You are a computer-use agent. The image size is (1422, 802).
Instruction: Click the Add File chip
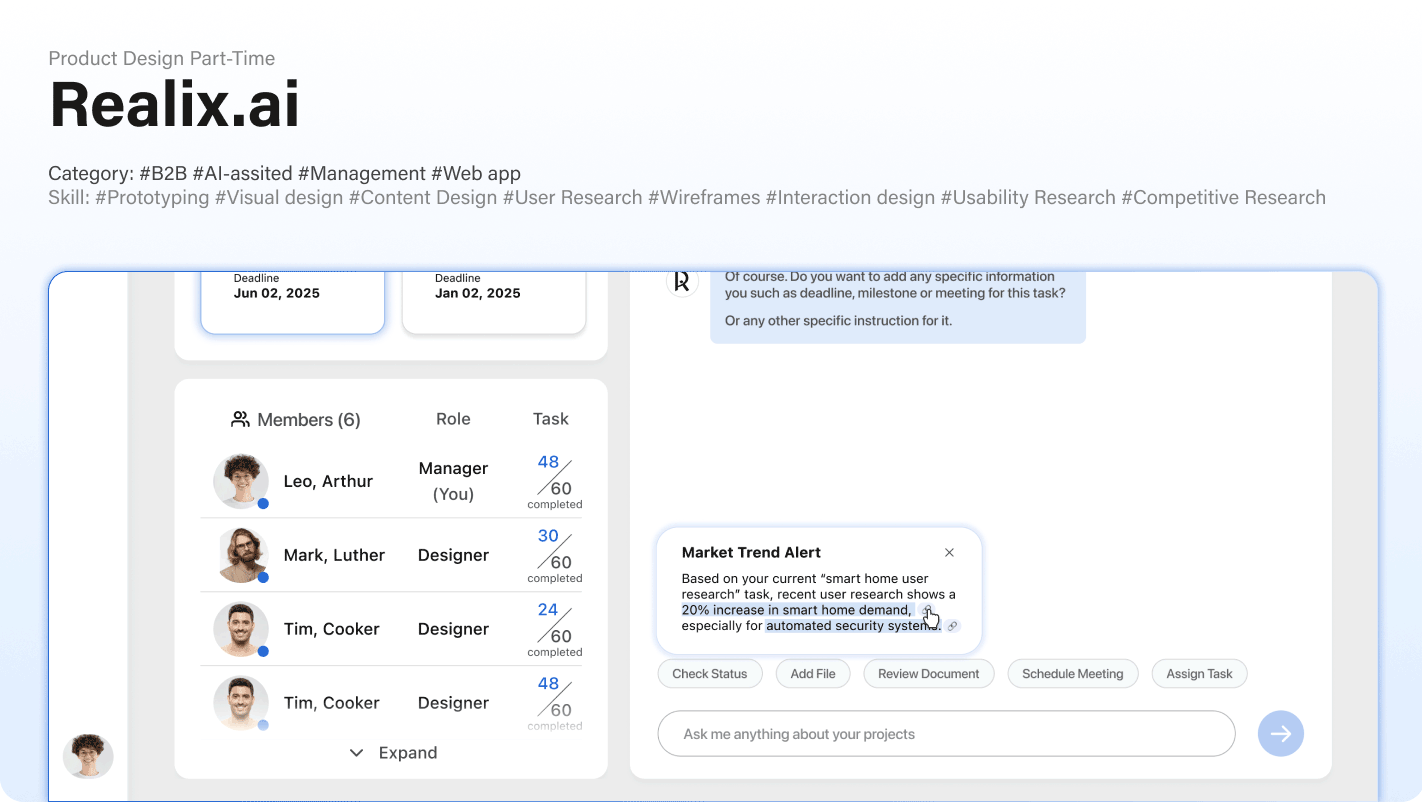click(813, 674)
